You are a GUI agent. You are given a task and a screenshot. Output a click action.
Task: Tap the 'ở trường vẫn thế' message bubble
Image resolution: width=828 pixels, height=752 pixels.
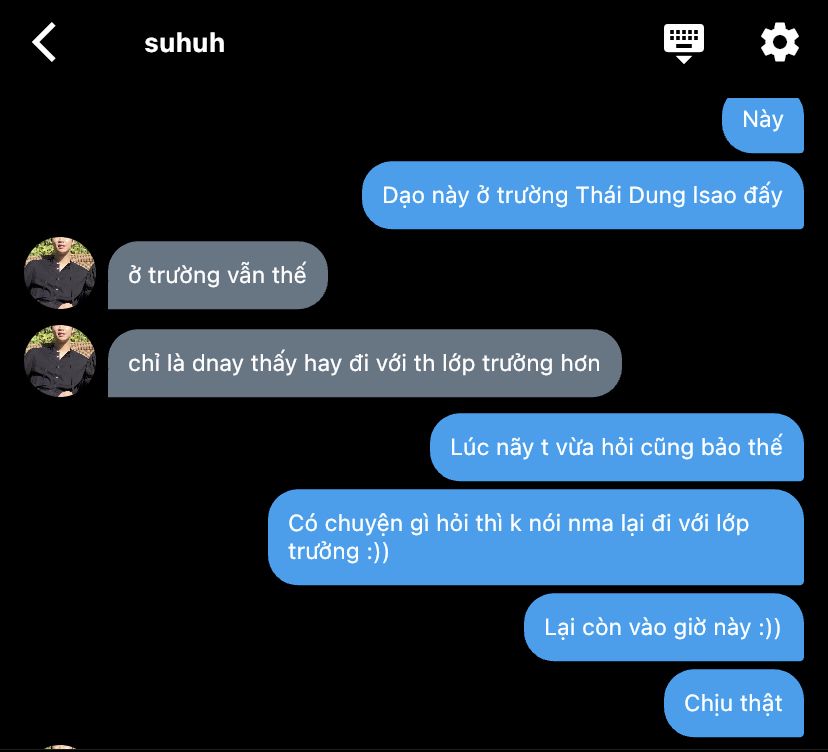218,275
